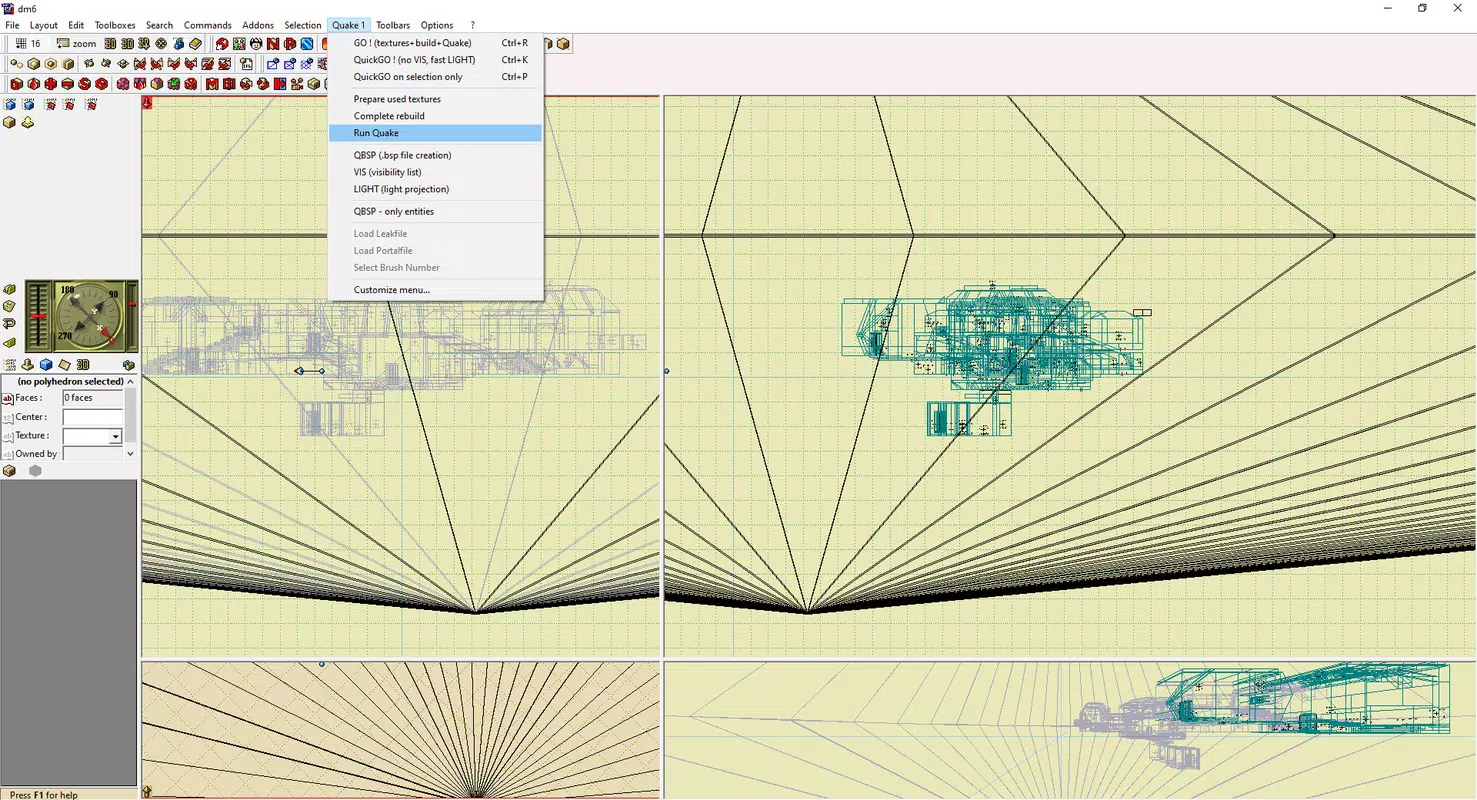Click the compass dial

90,317
